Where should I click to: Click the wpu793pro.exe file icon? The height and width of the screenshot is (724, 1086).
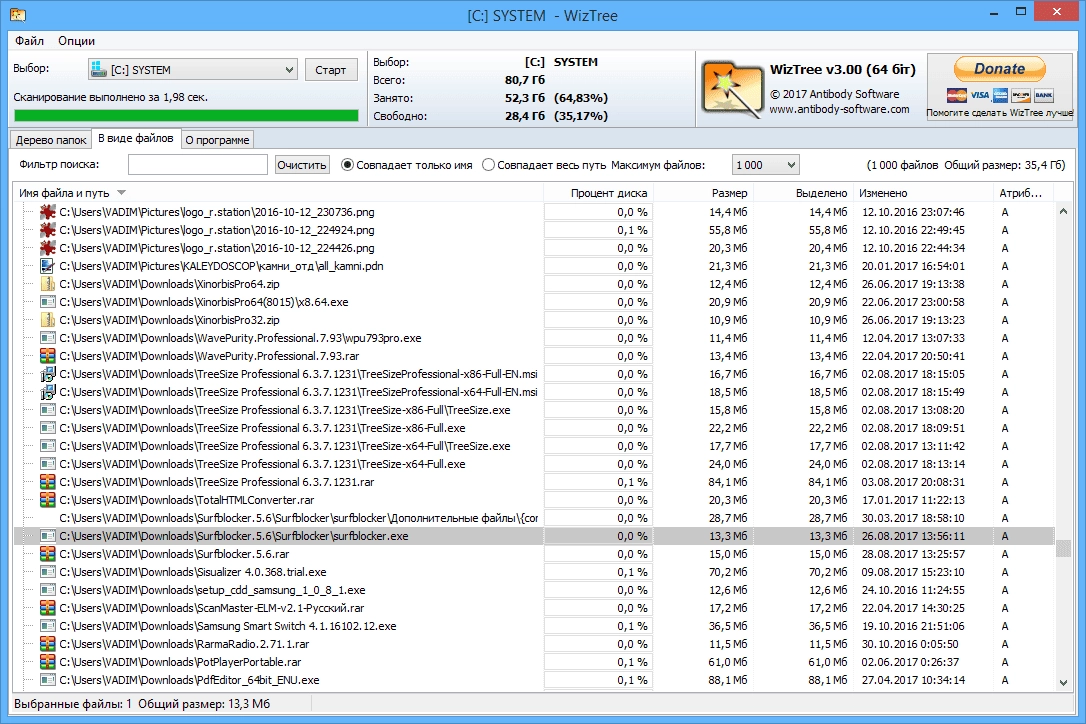click(48, 338)
